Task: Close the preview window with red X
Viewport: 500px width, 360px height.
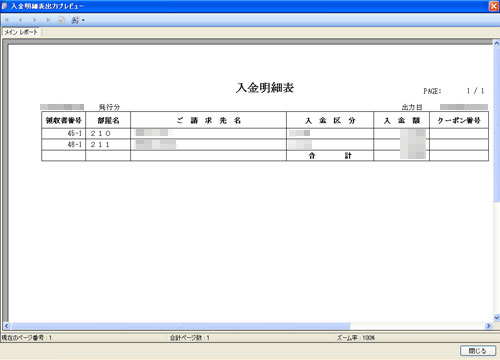Action: pyautogui.click(x=494, y=6)
